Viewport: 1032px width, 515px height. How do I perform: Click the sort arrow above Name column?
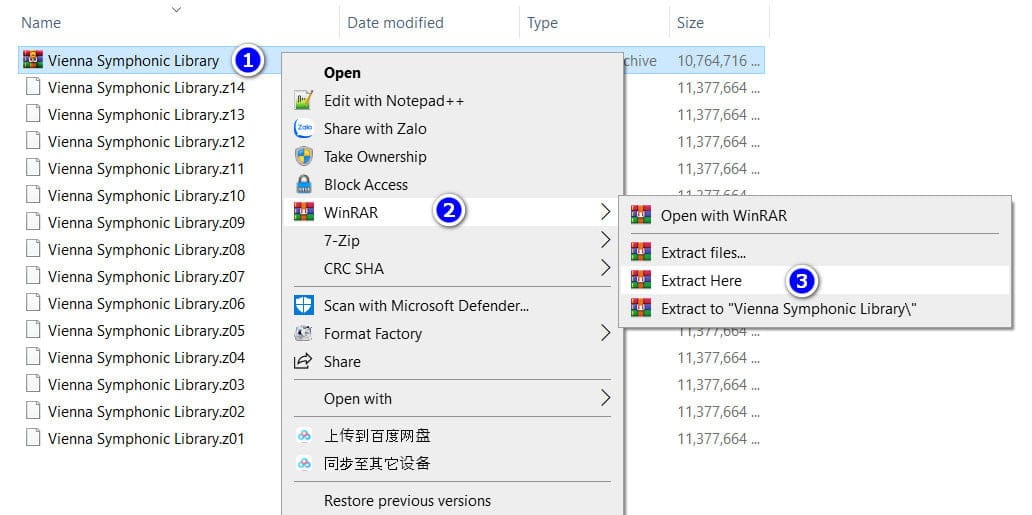pos(176,9)
